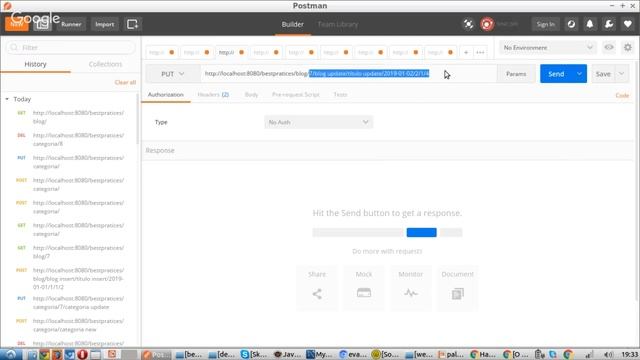Open the Send dropdown arrow
This screenshot has height=360, width=640.
pos(579,74)
